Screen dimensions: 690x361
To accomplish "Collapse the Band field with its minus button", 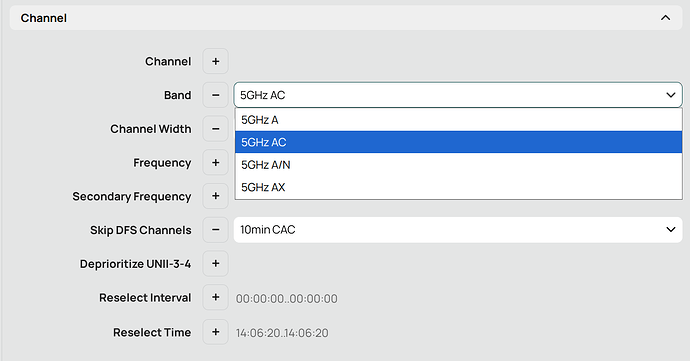I will click(216, 95).
